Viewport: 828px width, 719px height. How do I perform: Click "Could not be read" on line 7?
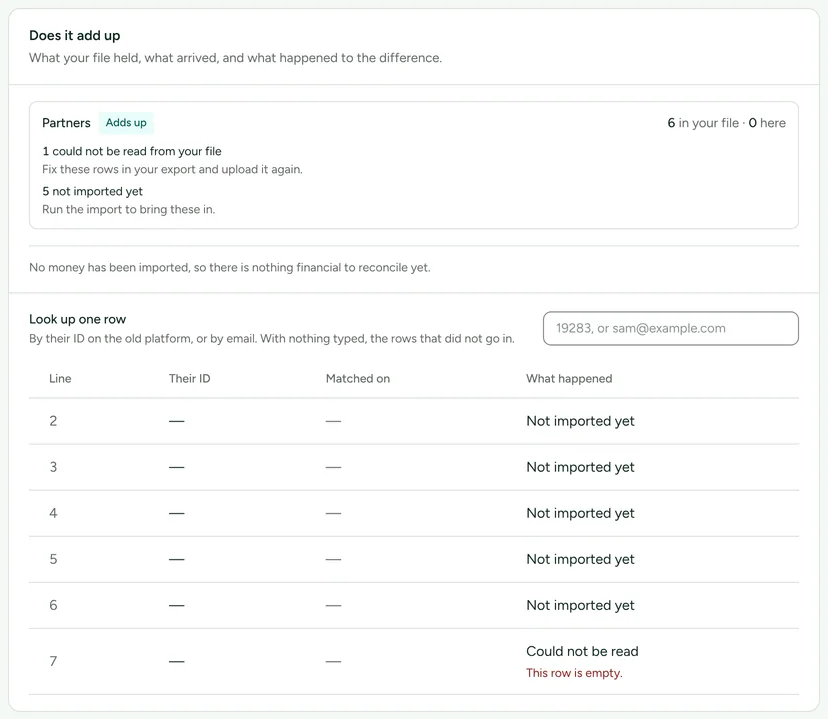pyautogui.click(x=582, y=651)
